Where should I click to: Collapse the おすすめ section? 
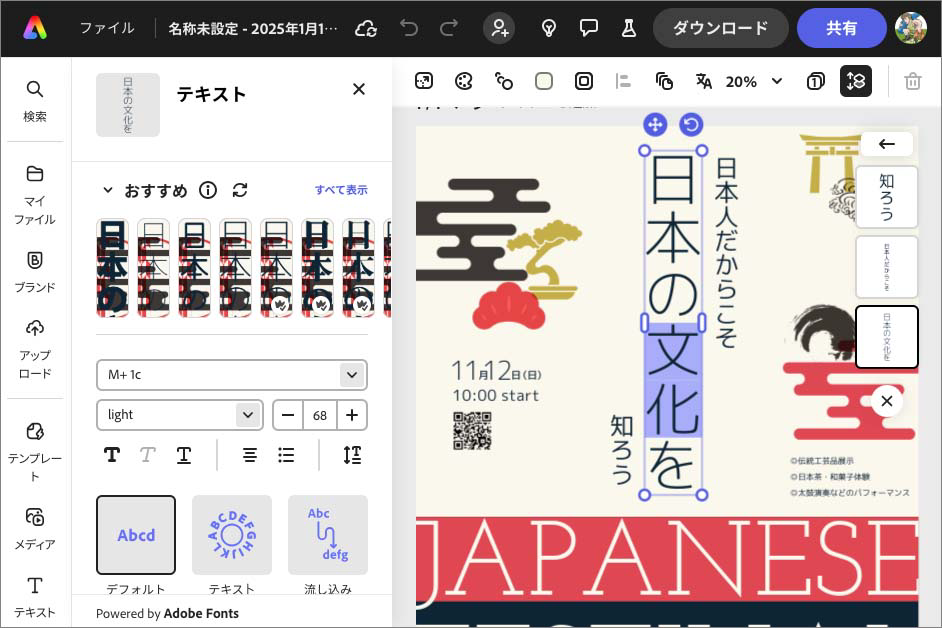[109, 190]
